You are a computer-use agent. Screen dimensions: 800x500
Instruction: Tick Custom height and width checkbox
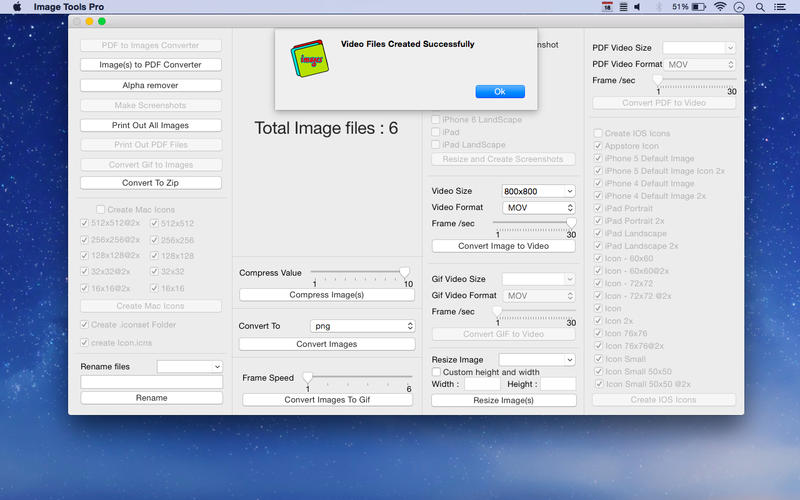[436, 372]
